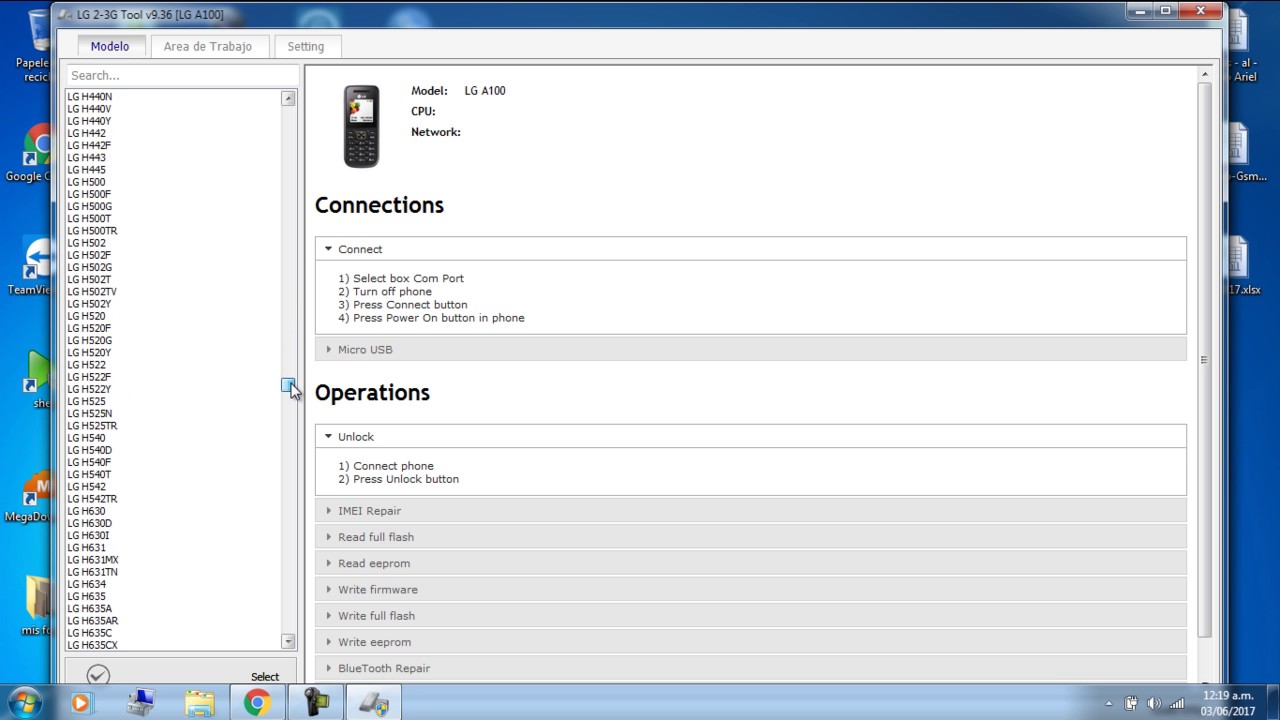Select LG H540 in model list
Image resolution: width=1280 pixels, height=720 pixels.
coord(86,438)
